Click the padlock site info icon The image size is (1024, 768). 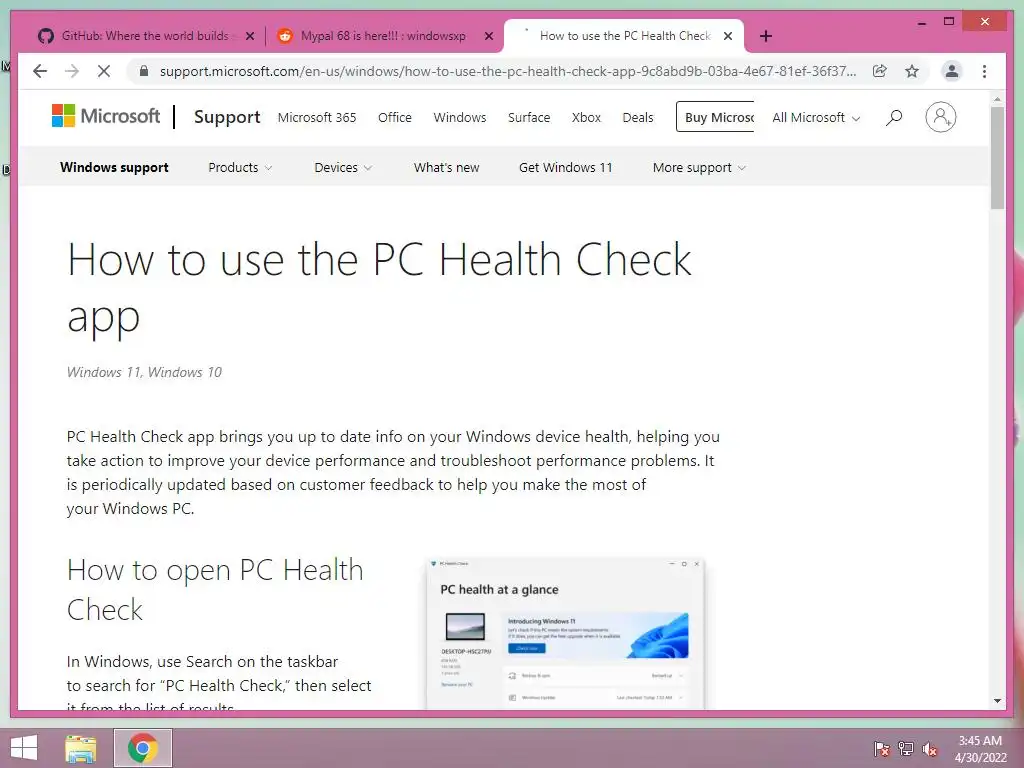click(x=144, y=71)
